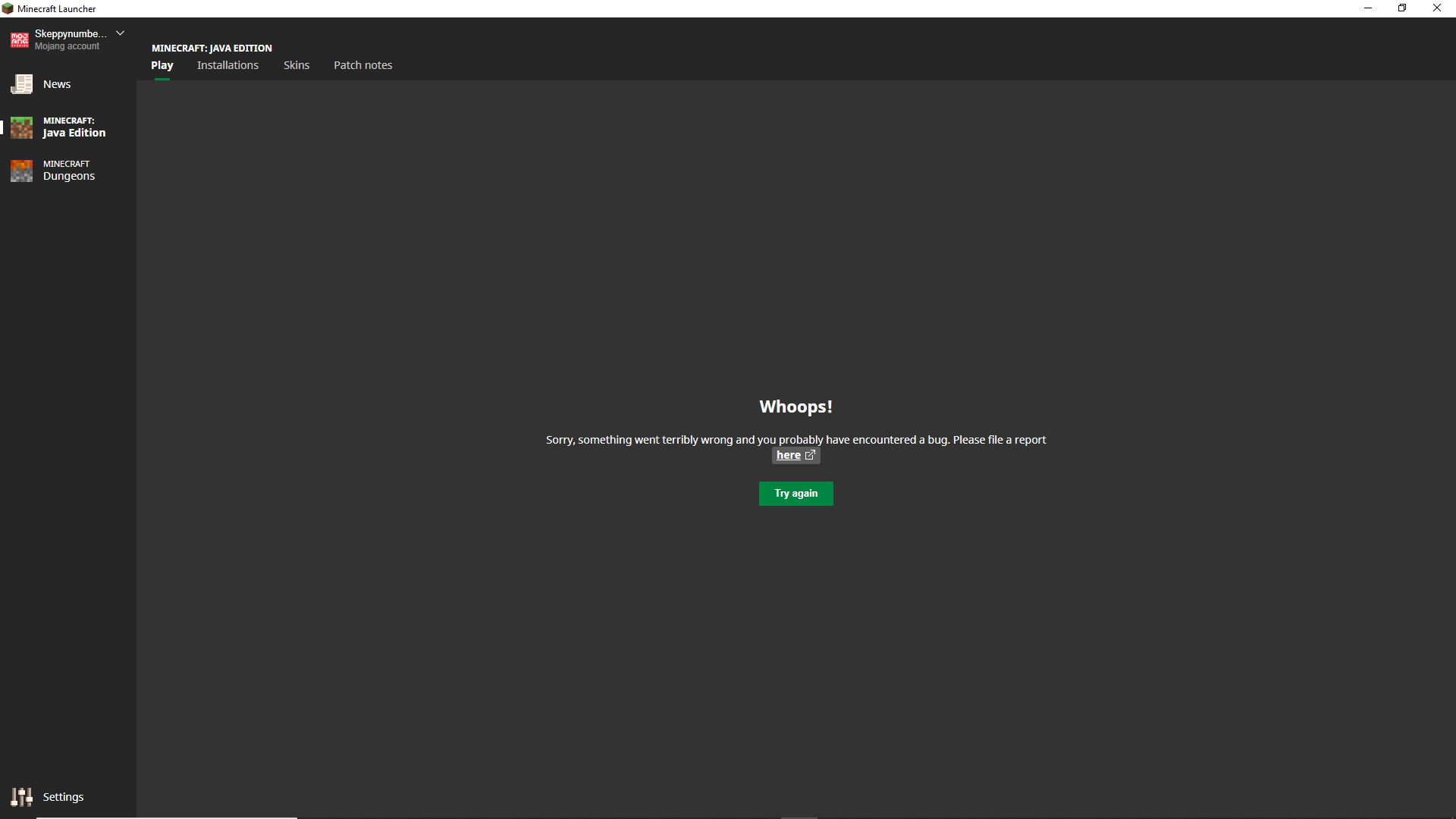Click the Minecraft Launcher title bar icon

(x=8, y=8)
